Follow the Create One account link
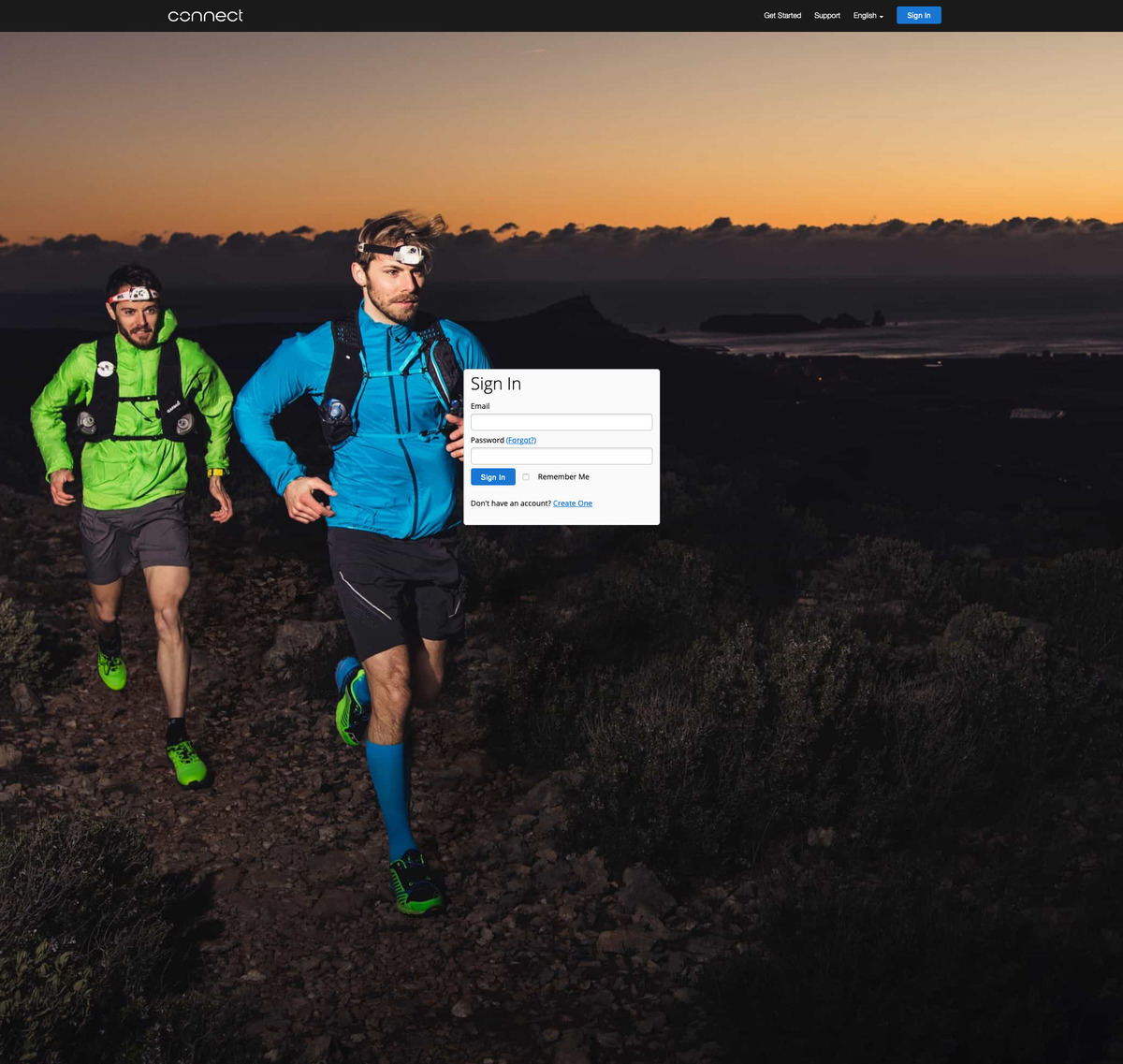1123x1064 pixels. coord(573,503)
